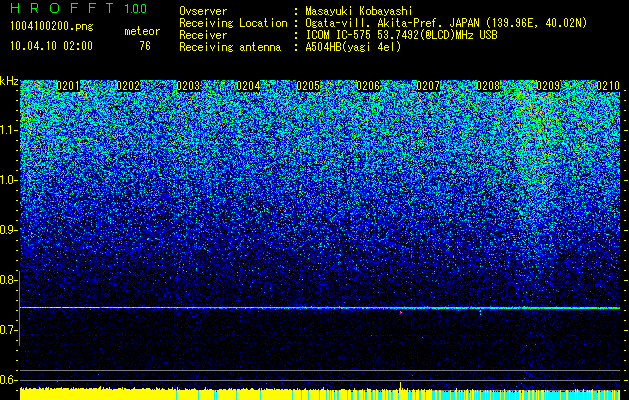Select the ICOM IC-575 53.7492 MHz USB text
This screenshot has height=400, width=629.
click(401, 35)
